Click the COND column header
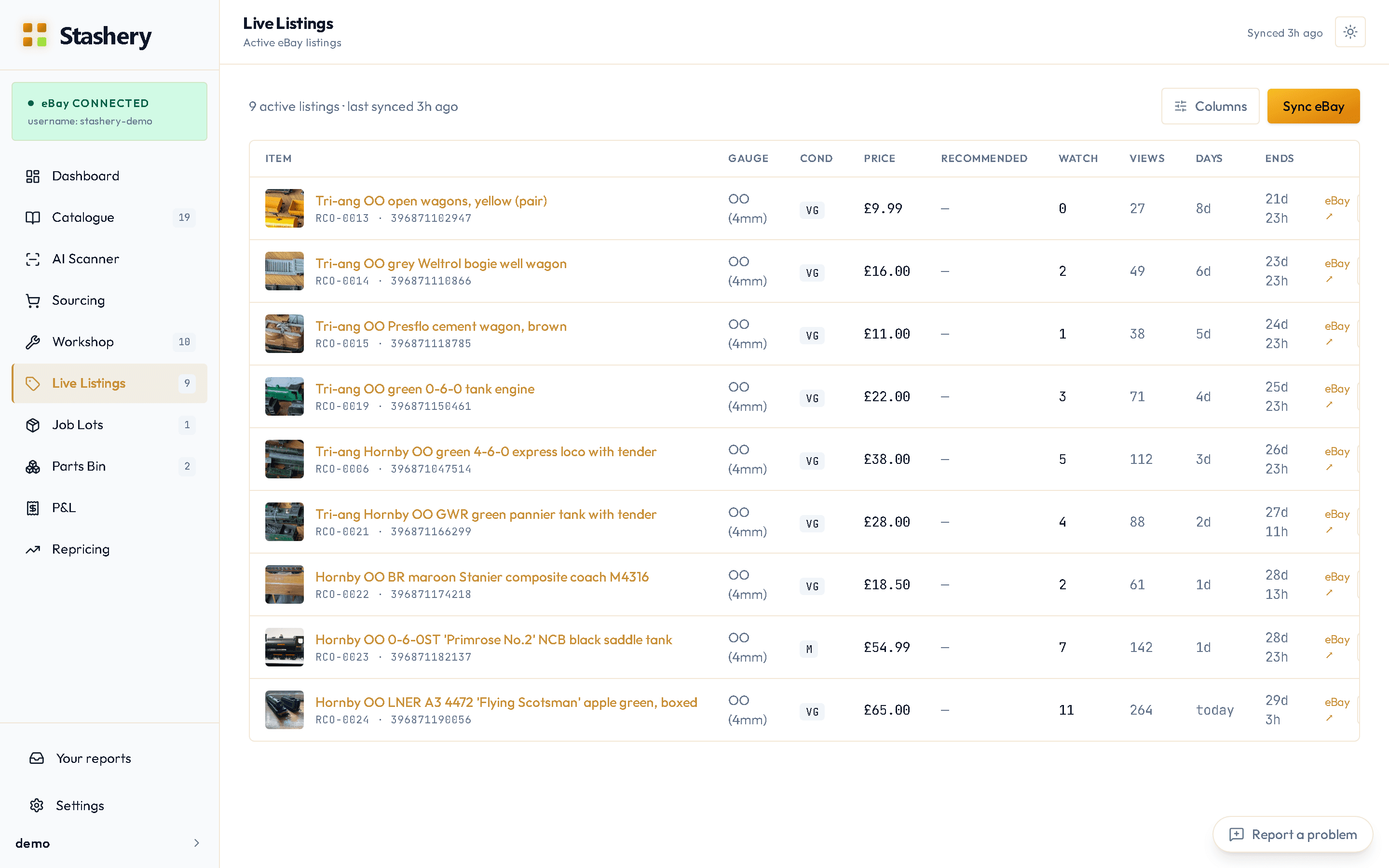Screen dimensions: 1389x868 pos(816,159)
